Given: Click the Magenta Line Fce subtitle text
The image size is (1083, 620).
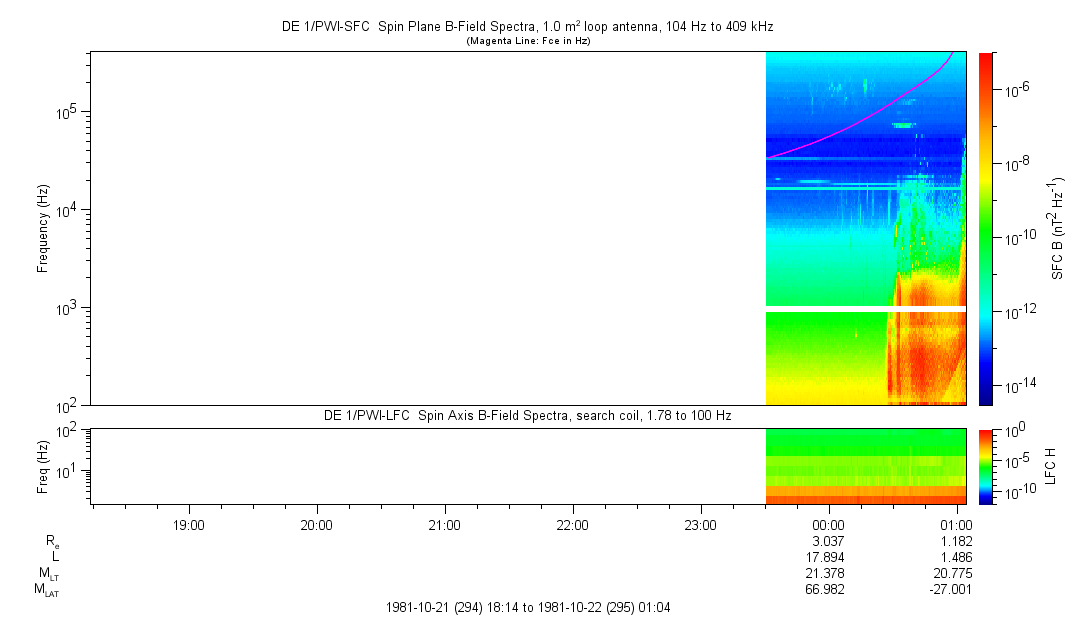Looking at the screenshot, I should coord(528,41).
